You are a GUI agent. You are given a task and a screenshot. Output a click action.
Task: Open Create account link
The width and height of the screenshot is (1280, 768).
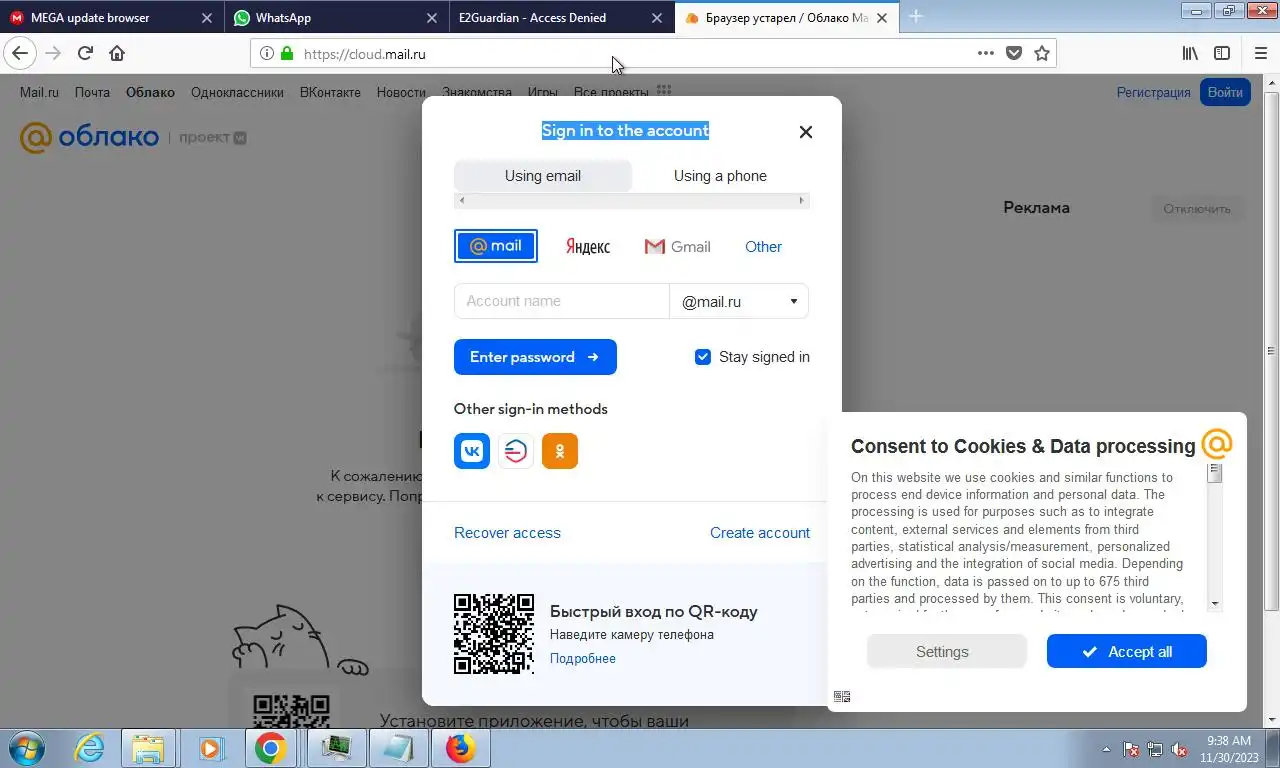coord(760,533)
